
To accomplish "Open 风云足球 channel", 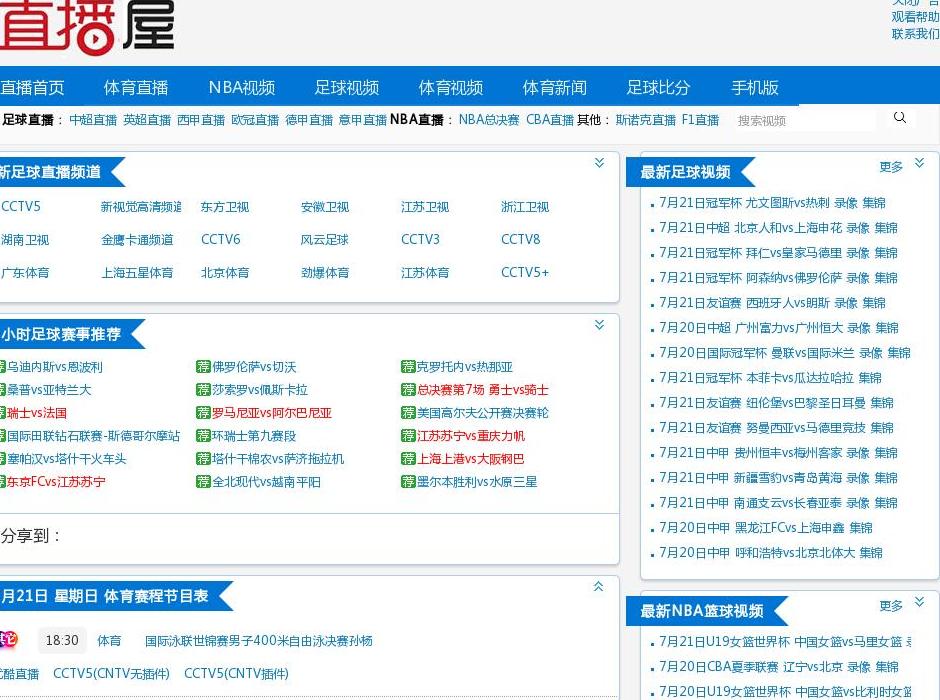I will (x=324, y=240).
